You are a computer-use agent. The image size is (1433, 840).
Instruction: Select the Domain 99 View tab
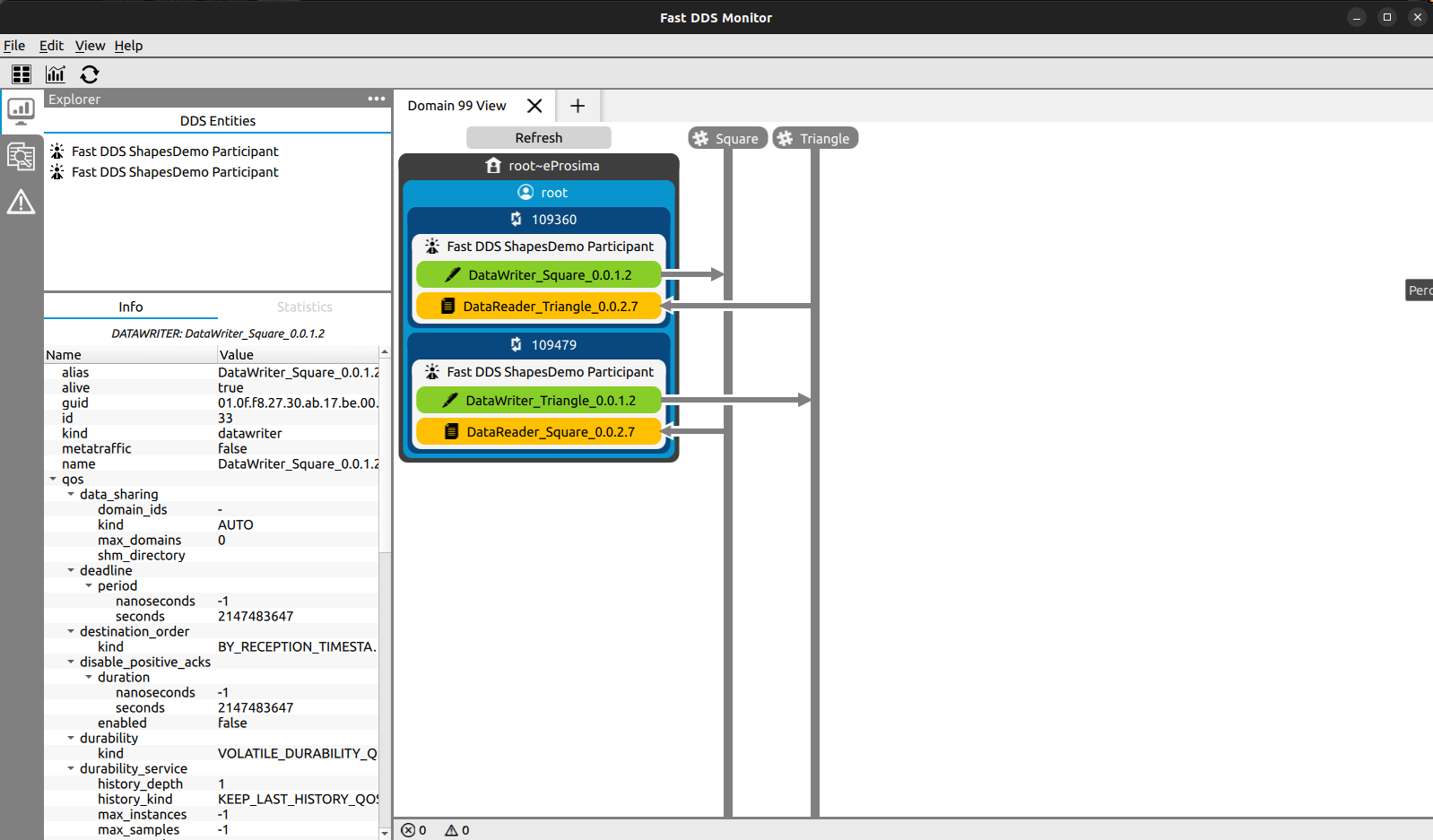click(x=457, y=106)
